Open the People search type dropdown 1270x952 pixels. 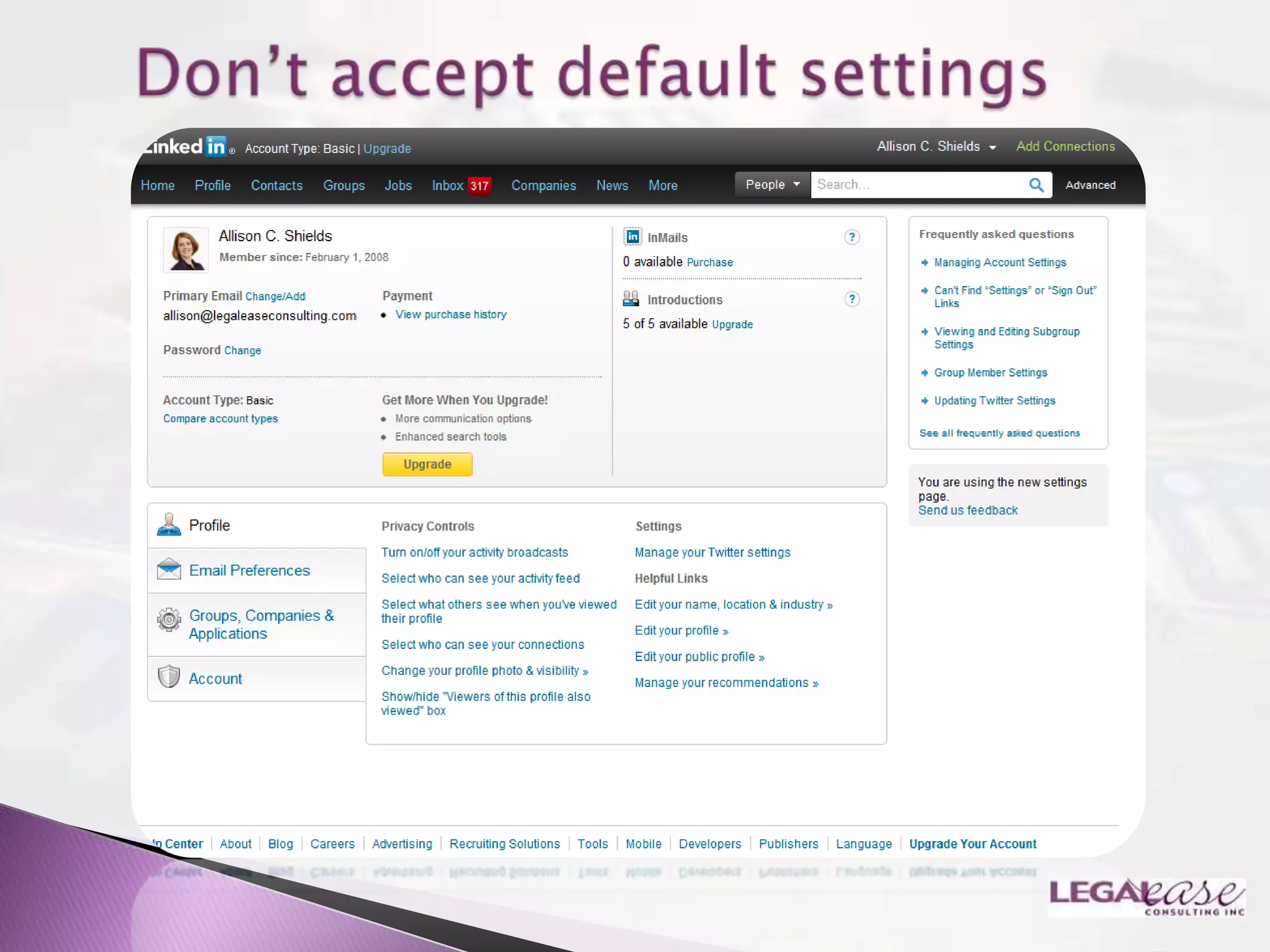point(772,185)
